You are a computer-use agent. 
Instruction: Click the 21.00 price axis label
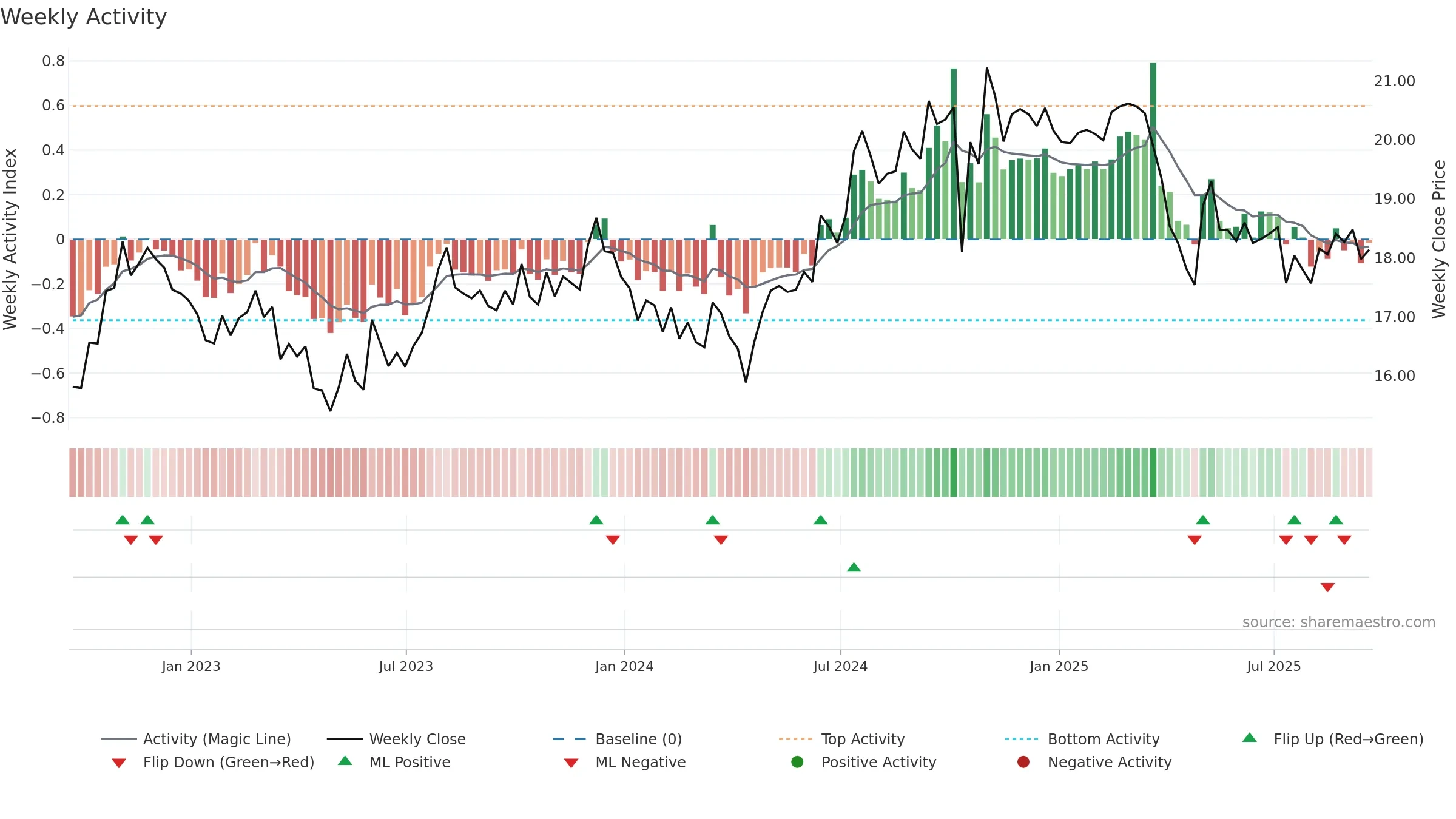1395,81
